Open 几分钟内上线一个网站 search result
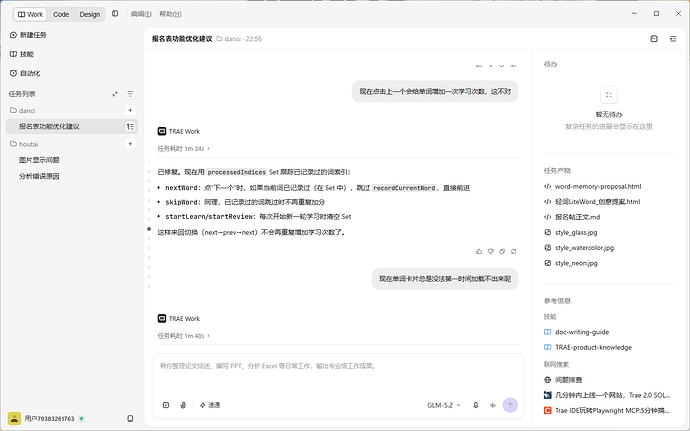Image resolution: width=690 pixels, height=431 pixels. point(607,395)
